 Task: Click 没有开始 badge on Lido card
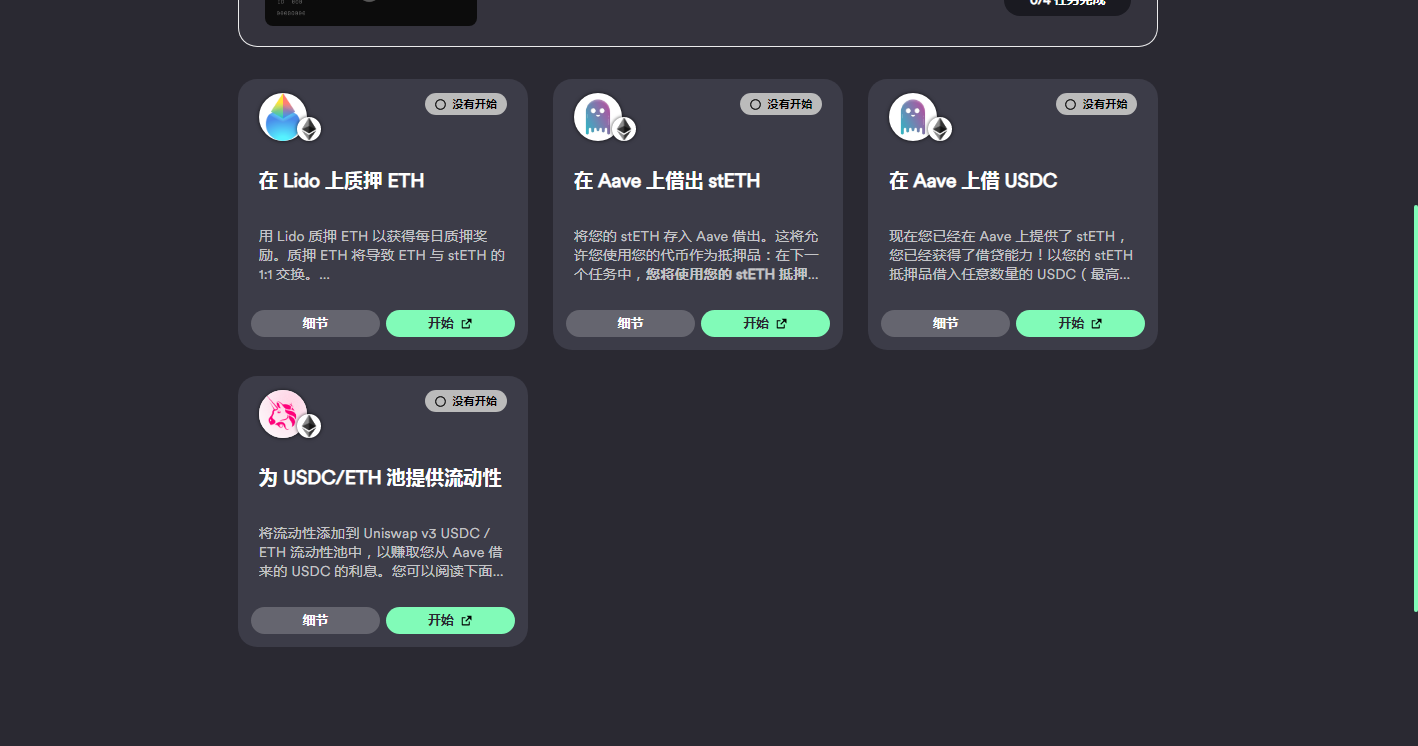(466, 104)
